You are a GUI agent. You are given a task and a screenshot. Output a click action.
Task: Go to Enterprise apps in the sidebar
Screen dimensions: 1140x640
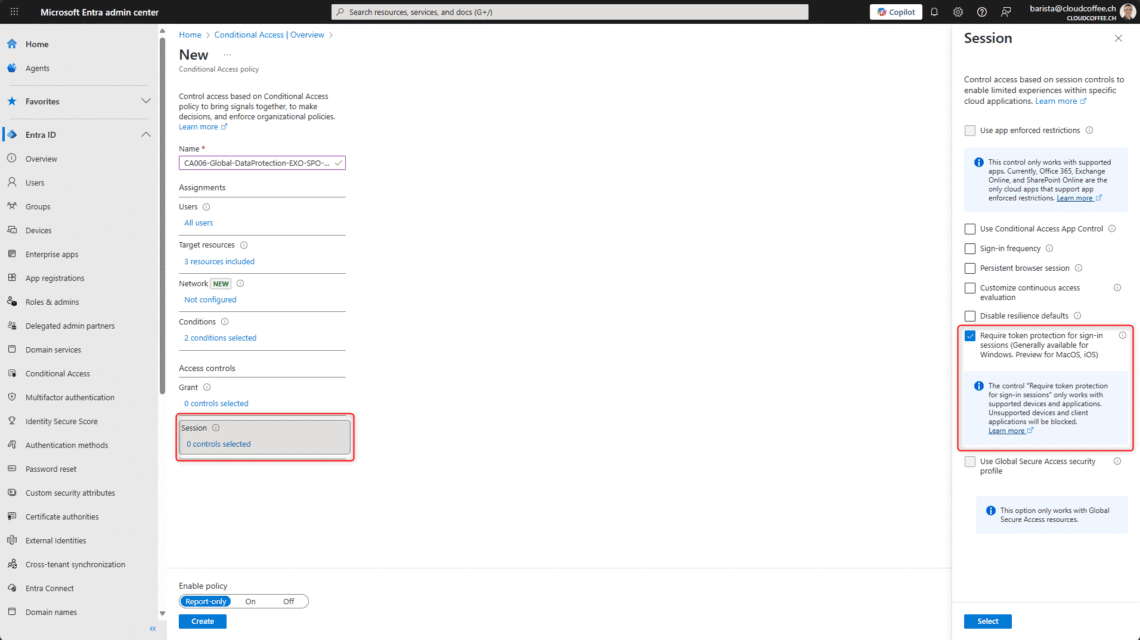coord(51,254)
